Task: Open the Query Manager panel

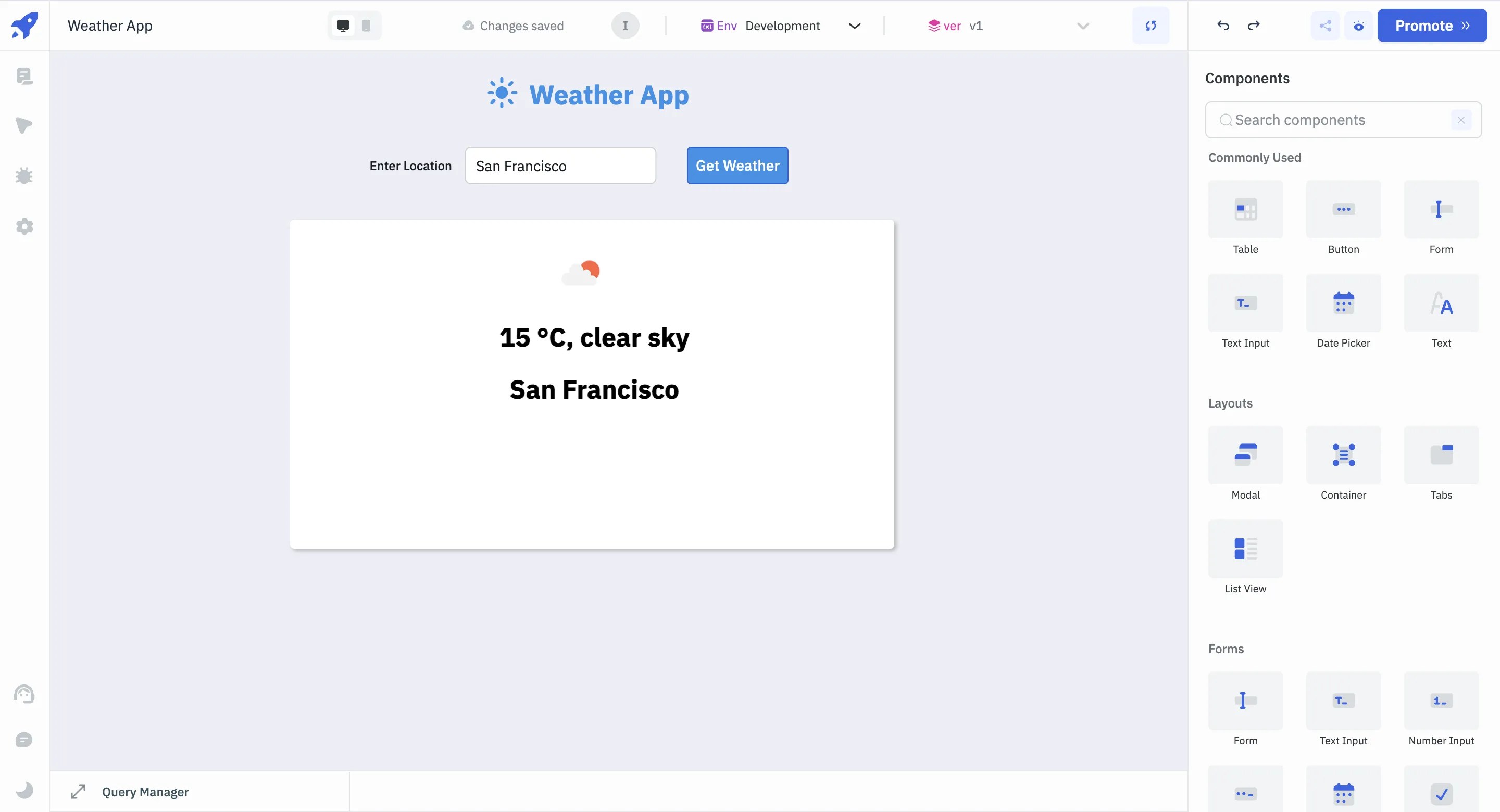Action: [x=145, y=792]
